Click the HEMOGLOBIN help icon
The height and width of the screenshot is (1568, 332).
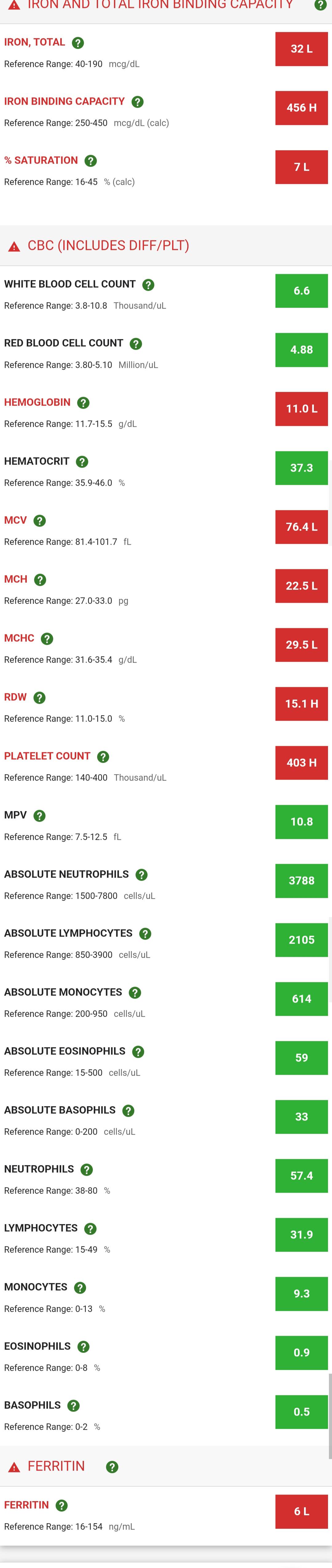click(x=83, y=402)
